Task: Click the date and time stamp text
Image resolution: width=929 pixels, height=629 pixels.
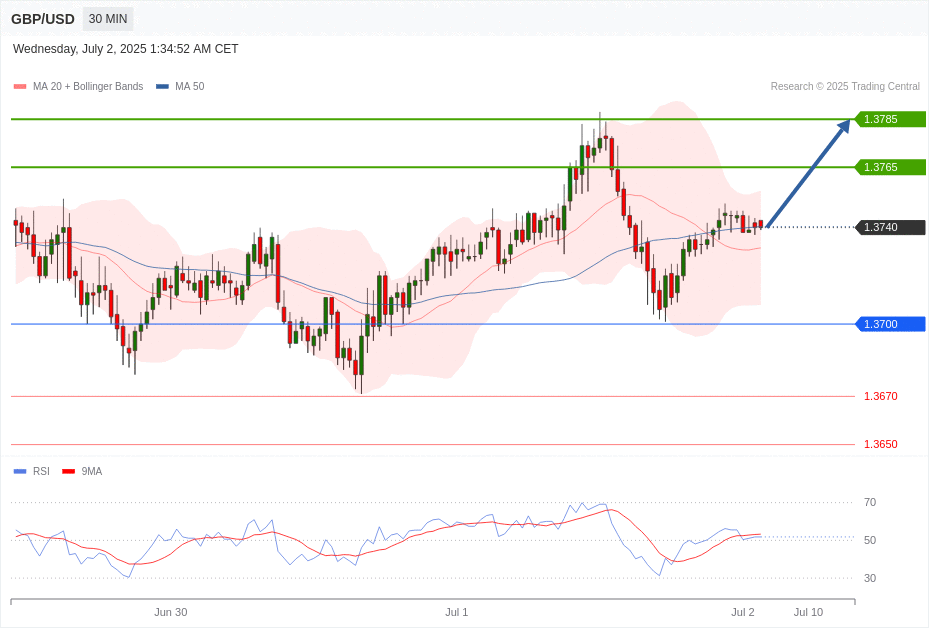Action: [x=126, y=49]
